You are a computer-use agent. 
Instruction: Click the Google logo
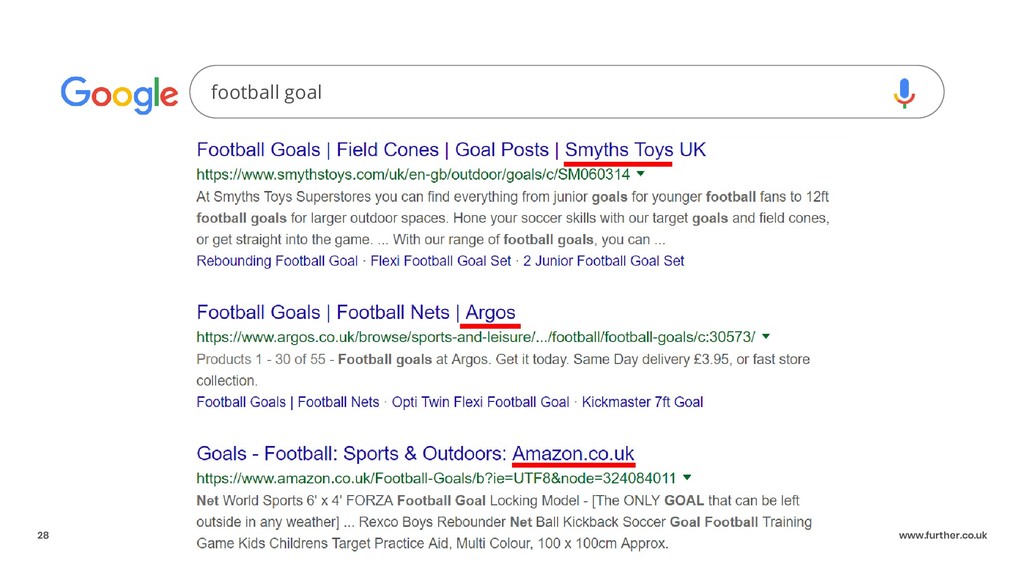119,94
